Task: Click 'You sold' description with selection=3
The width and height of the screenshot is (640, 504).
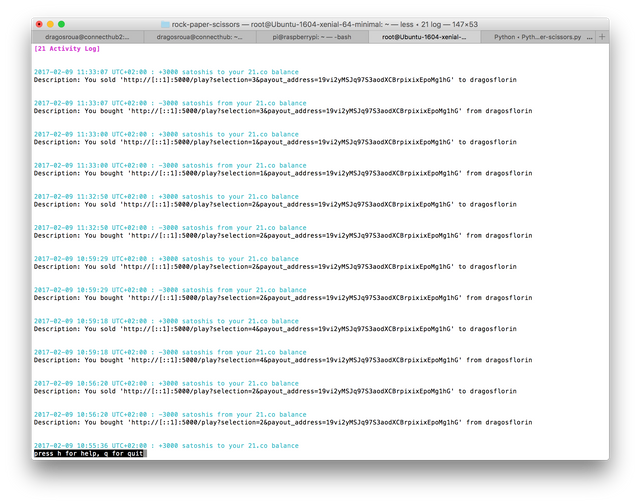Action: pos(275,80)
